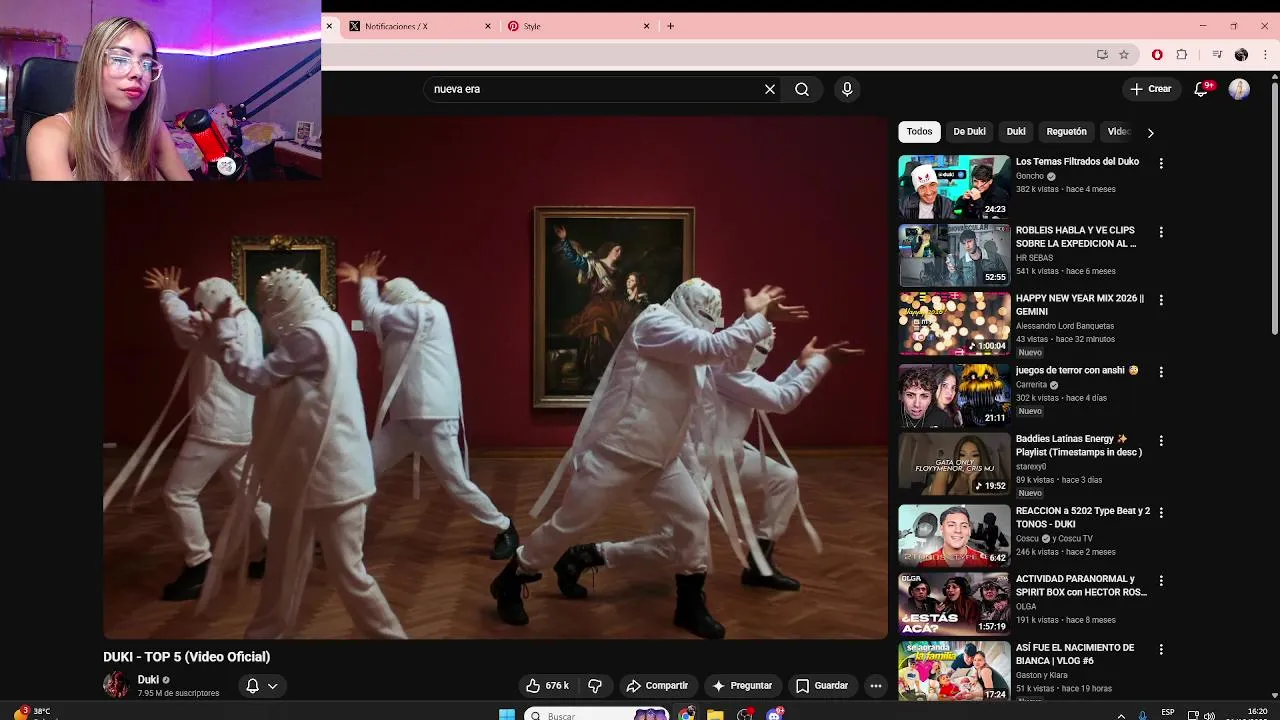Click the DUKI - TOP 5 video player
This screenshot has width=1280, height=720.
click(x=495, y=377)
